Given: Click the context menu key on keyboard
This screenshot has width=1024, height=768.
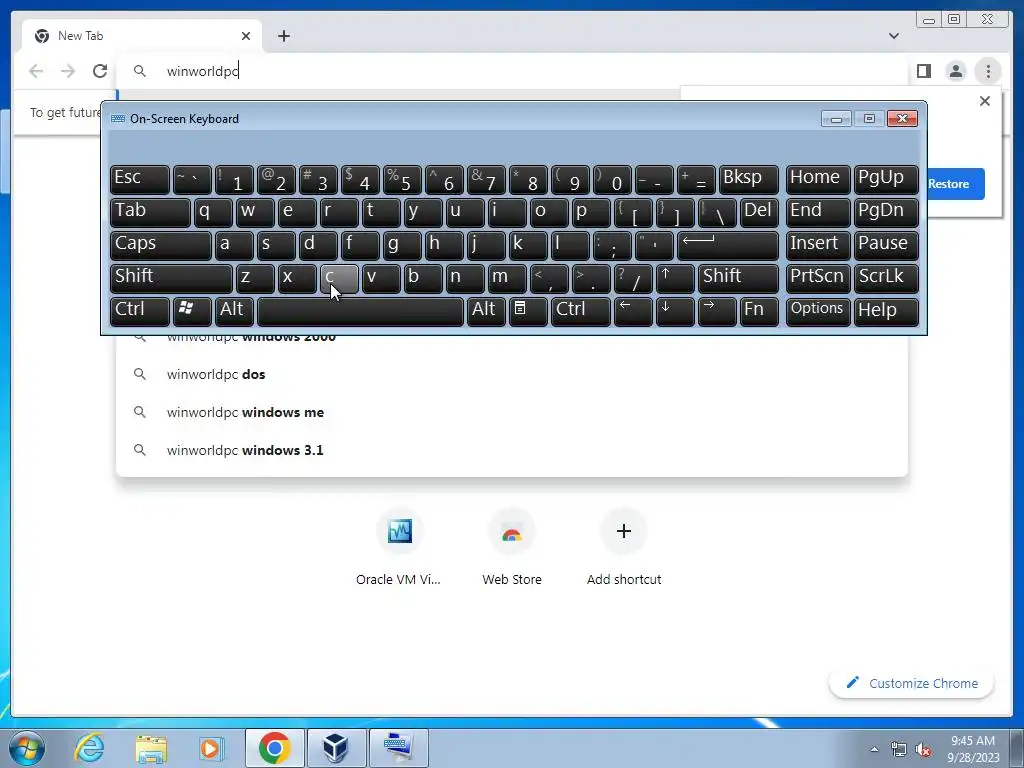Looking at the screenshot, I should tap(528, 311).
